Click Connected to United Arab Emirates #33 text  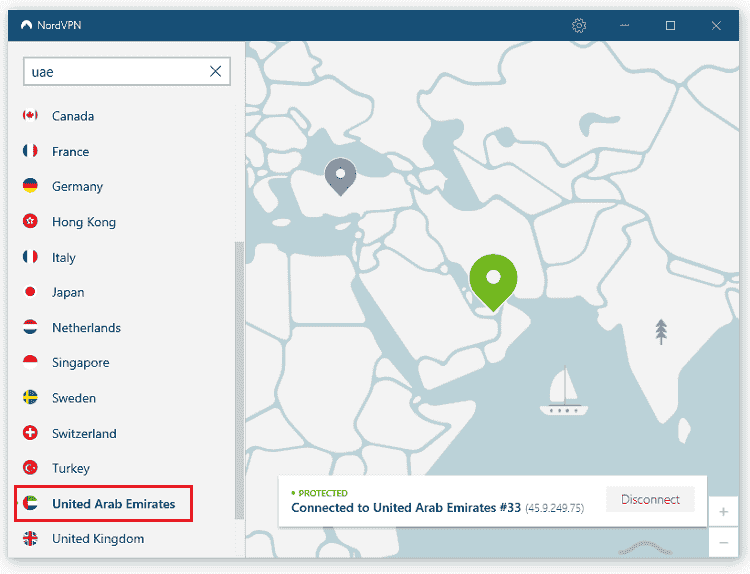point(406,508)
